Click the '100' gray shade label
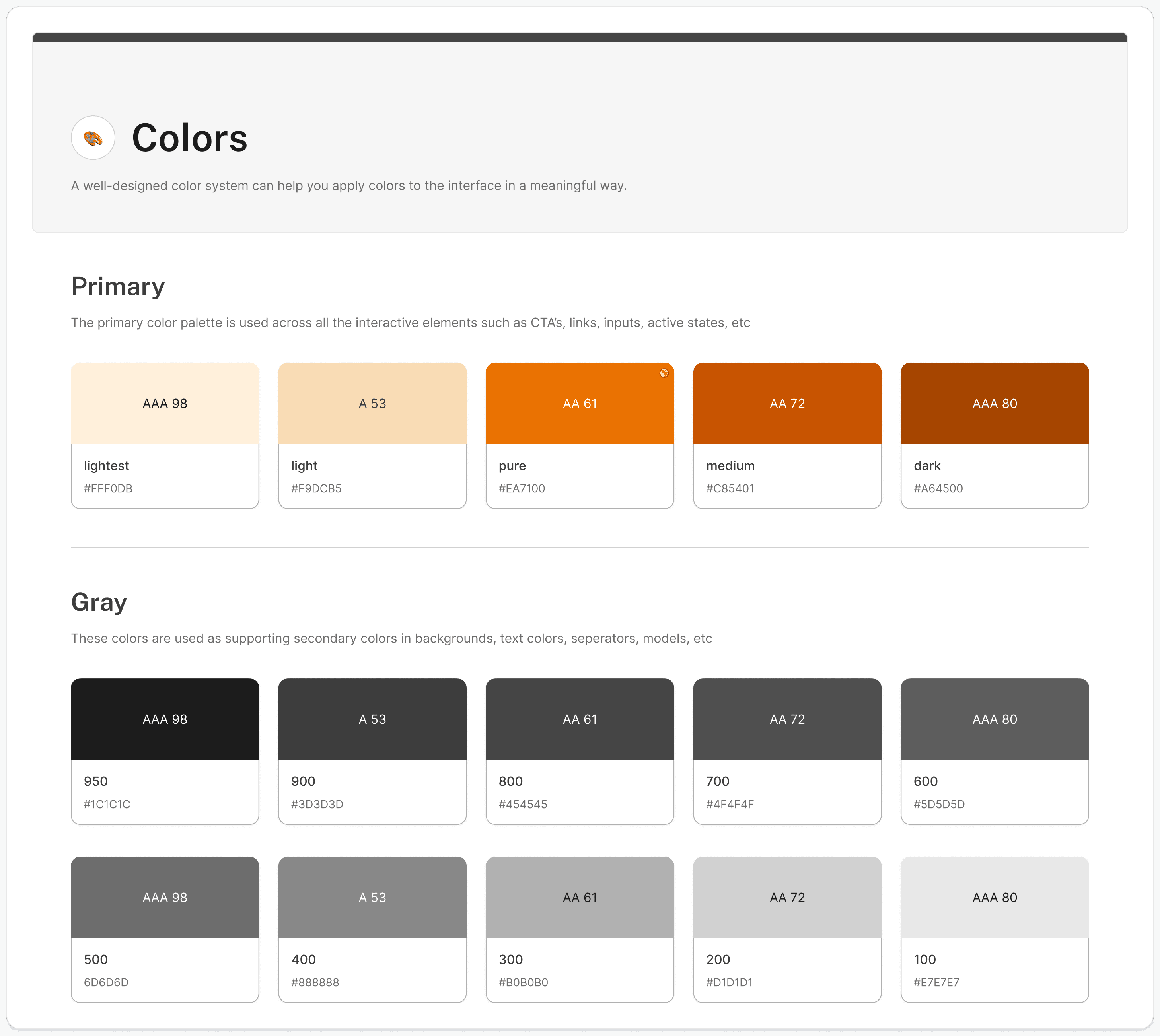This screenshot has width=1160, height=1036. [x=925, y=960]
